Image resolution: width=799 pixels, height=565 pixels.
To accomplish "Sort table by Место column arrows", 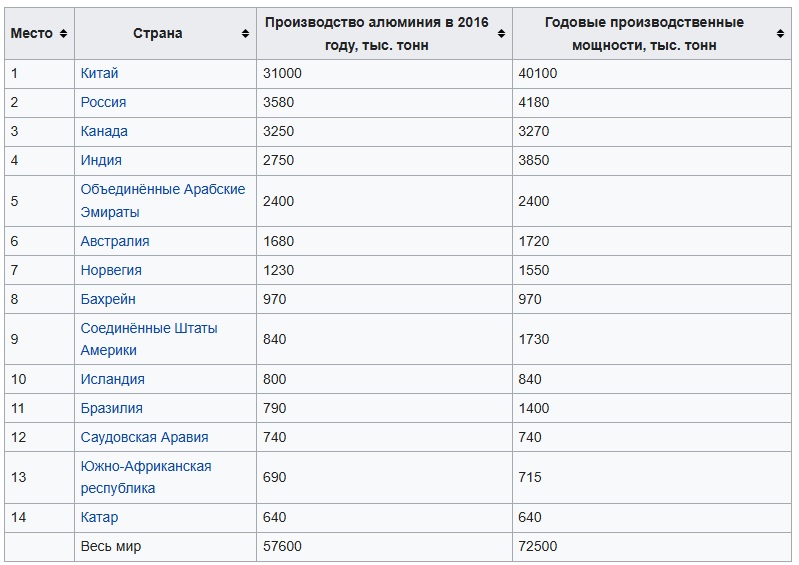I will coord(63,34).
